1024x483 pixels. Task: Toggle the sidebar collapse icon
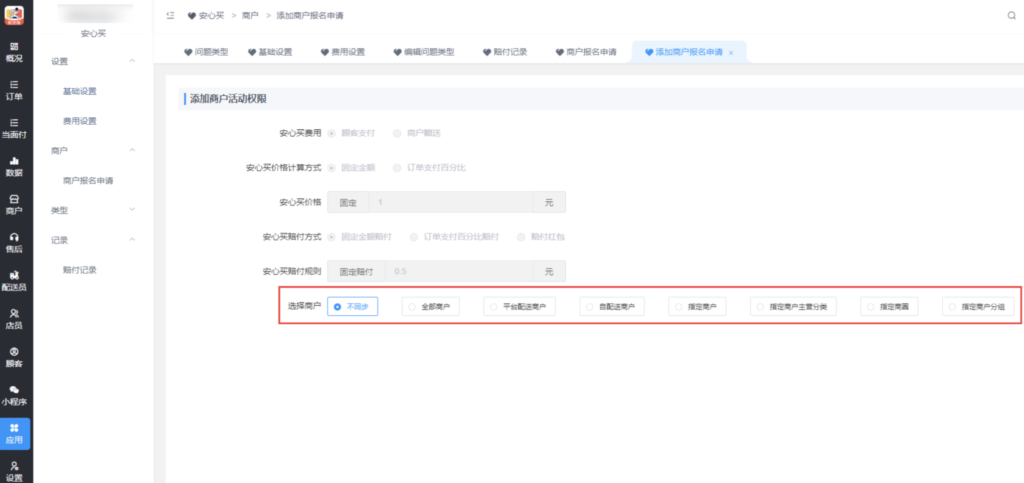pos(170,16)
